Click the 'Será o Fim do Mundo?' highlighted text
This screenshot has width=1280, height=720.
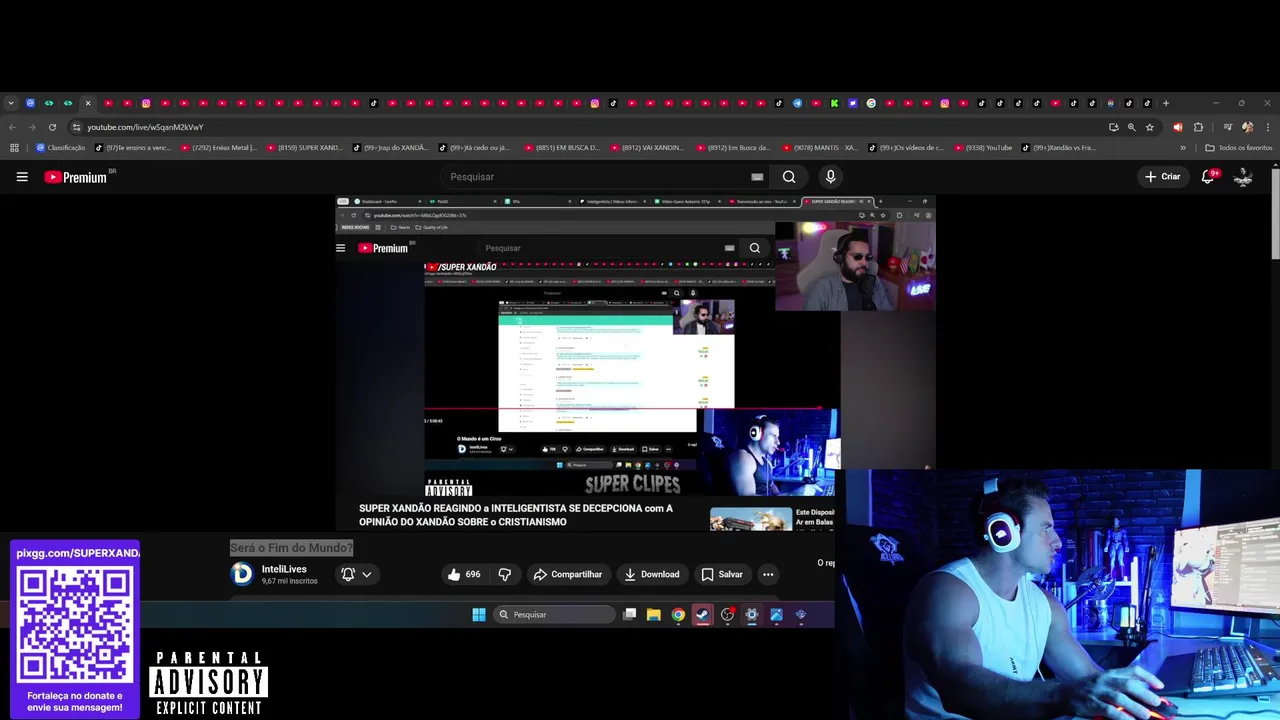[x=291, y=548]
